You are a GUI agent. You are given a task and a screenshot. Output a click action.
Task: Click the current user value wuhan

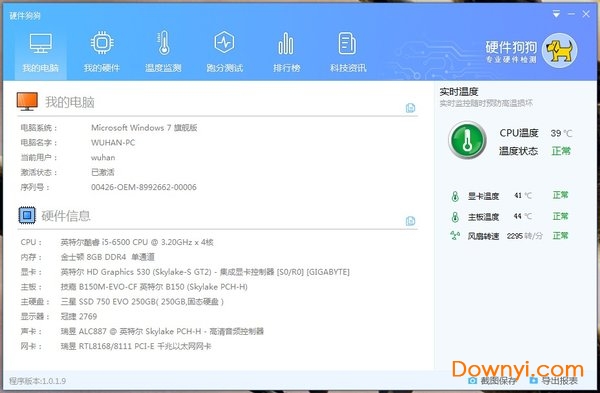tap(103, 158)
